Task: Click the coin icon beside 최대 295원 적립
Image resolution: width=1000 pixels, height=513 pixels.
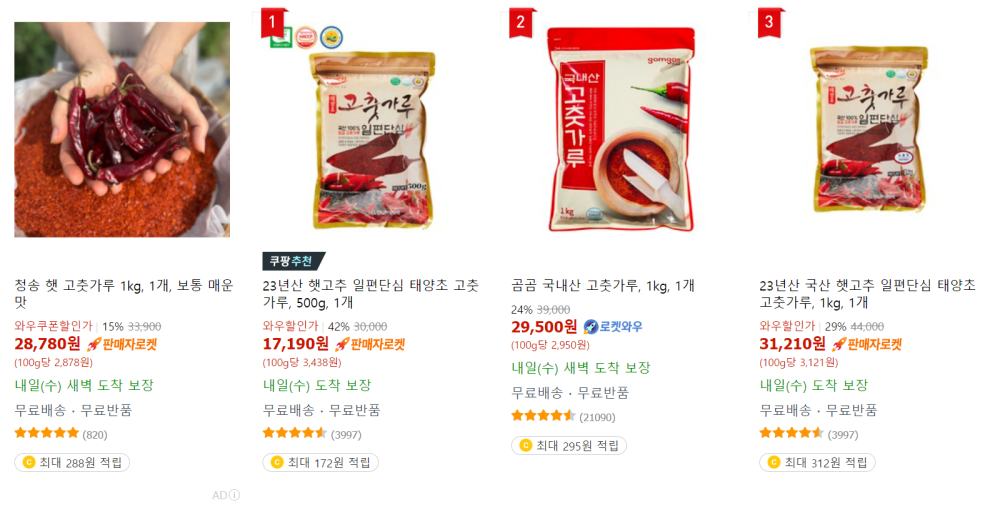Action: (x=526, y=445)
